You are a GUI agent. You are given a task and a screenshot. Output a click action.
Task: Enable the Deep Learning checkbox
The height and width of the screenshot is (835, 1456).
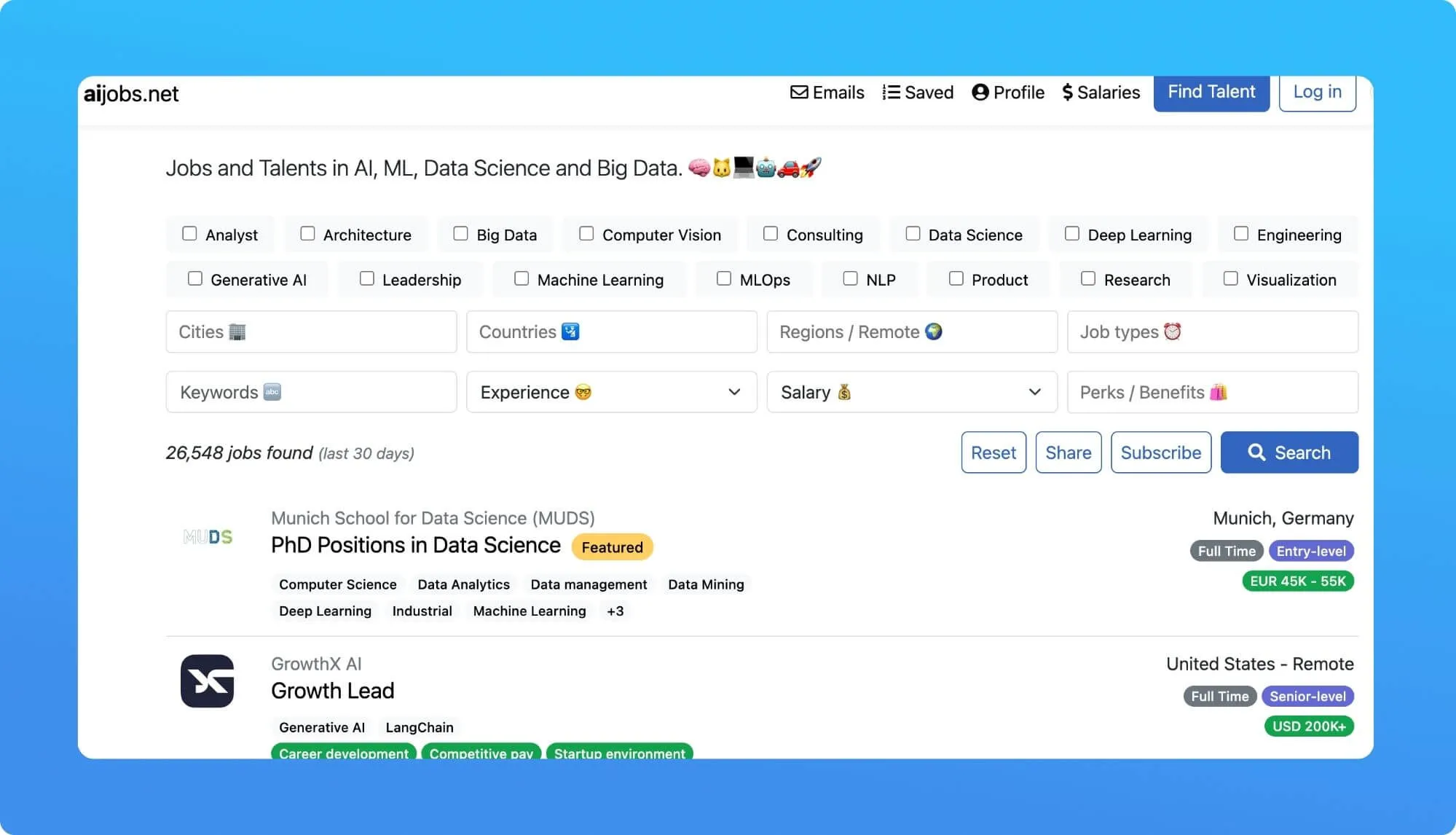(x=1072, y=233)
